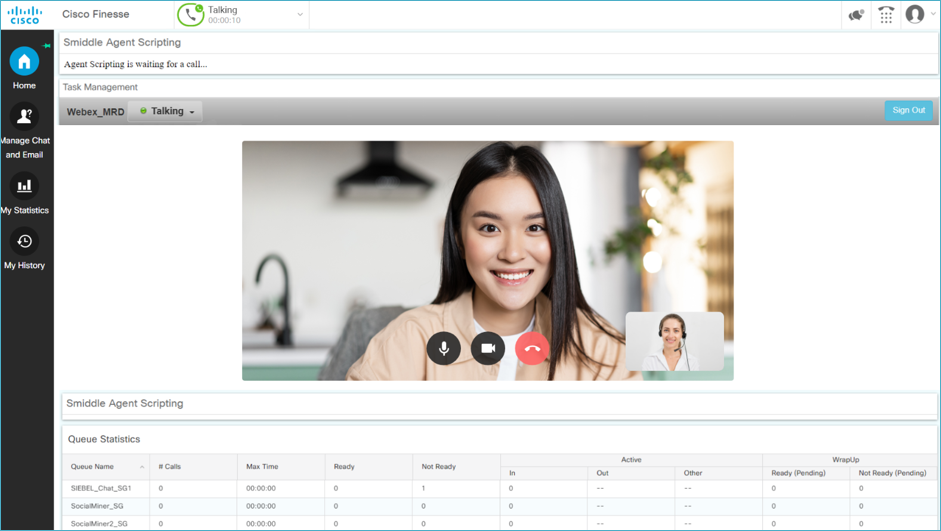Open the dialpad keypad icon

[x=886, y=14]
